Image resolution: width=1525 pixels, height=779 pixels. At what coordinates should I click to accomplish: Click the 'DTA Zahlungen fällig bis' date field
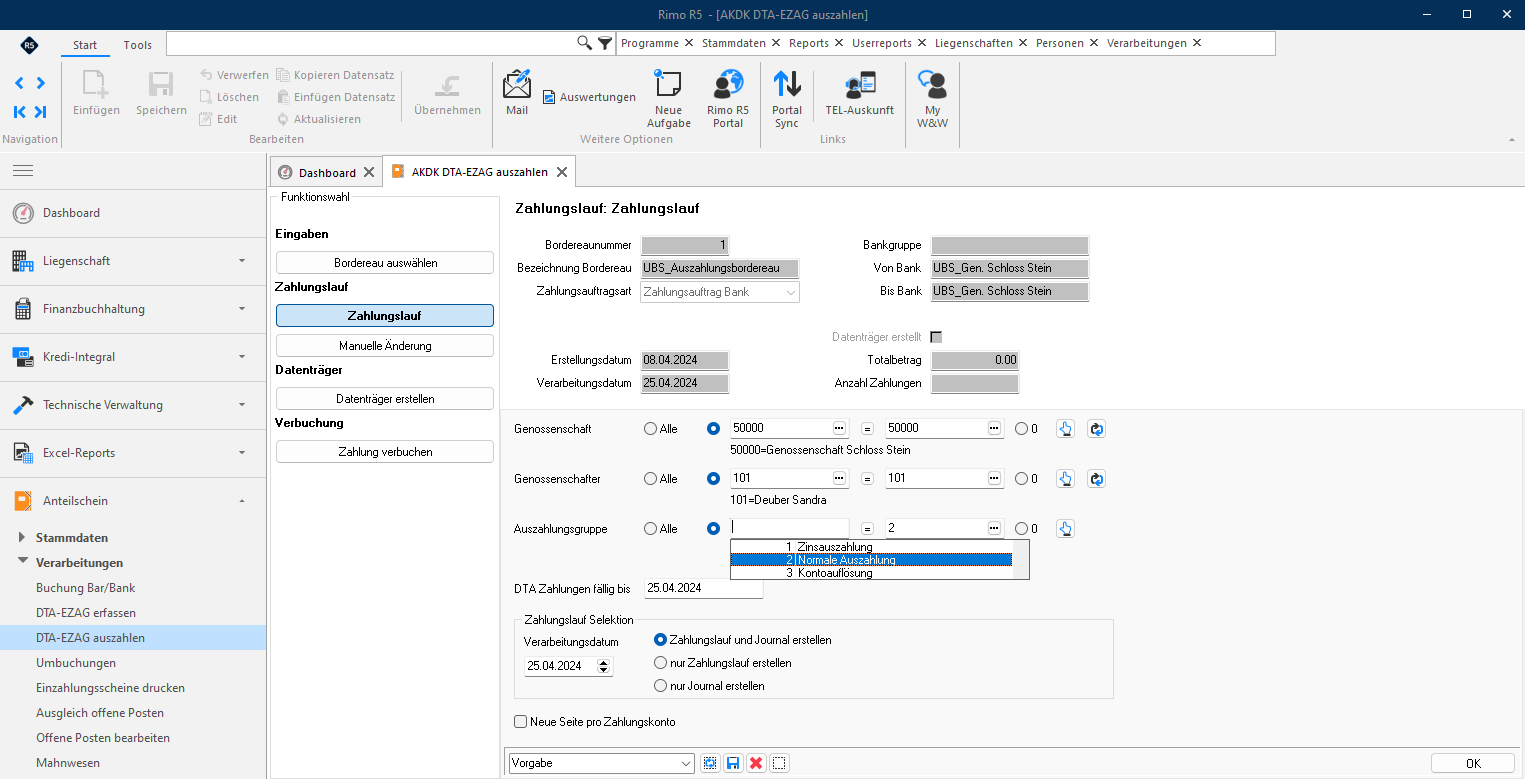(704, 588)
